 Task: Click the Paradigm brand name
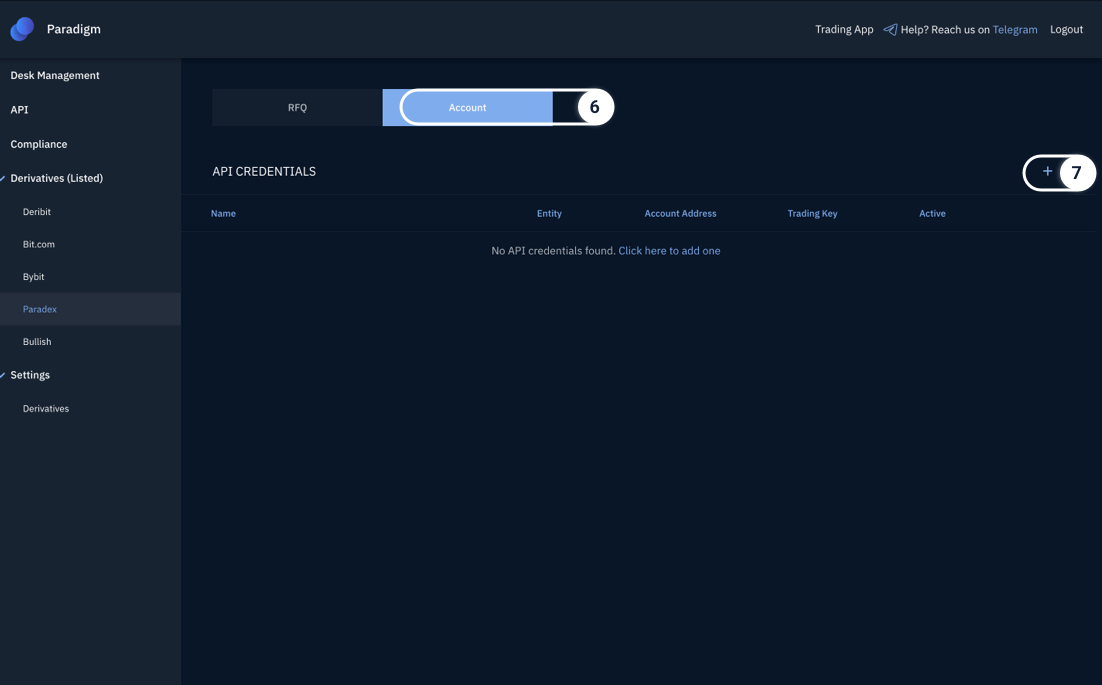tap(74, 29)
